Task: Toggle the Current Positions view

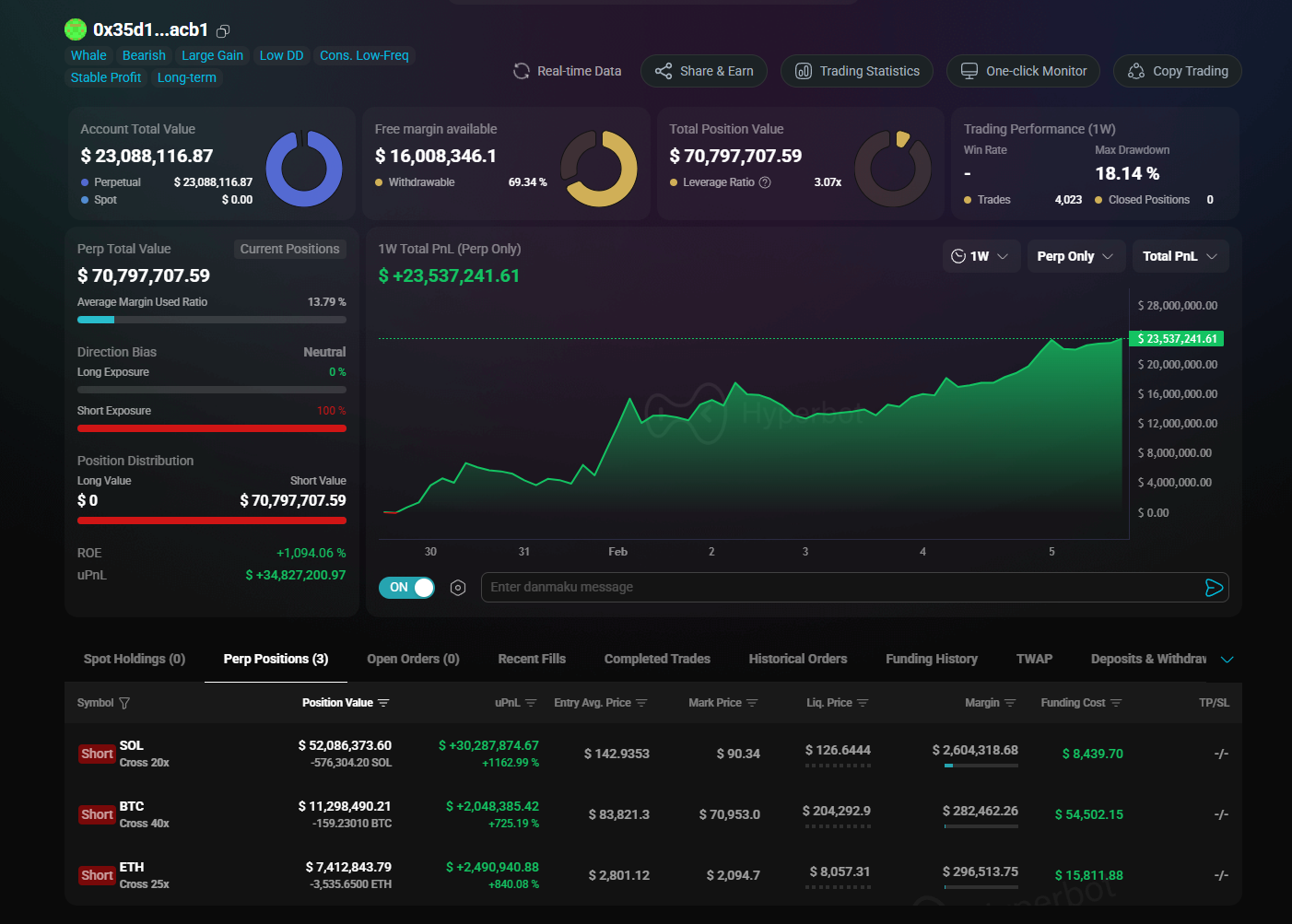Action: (x=289, y=249)
